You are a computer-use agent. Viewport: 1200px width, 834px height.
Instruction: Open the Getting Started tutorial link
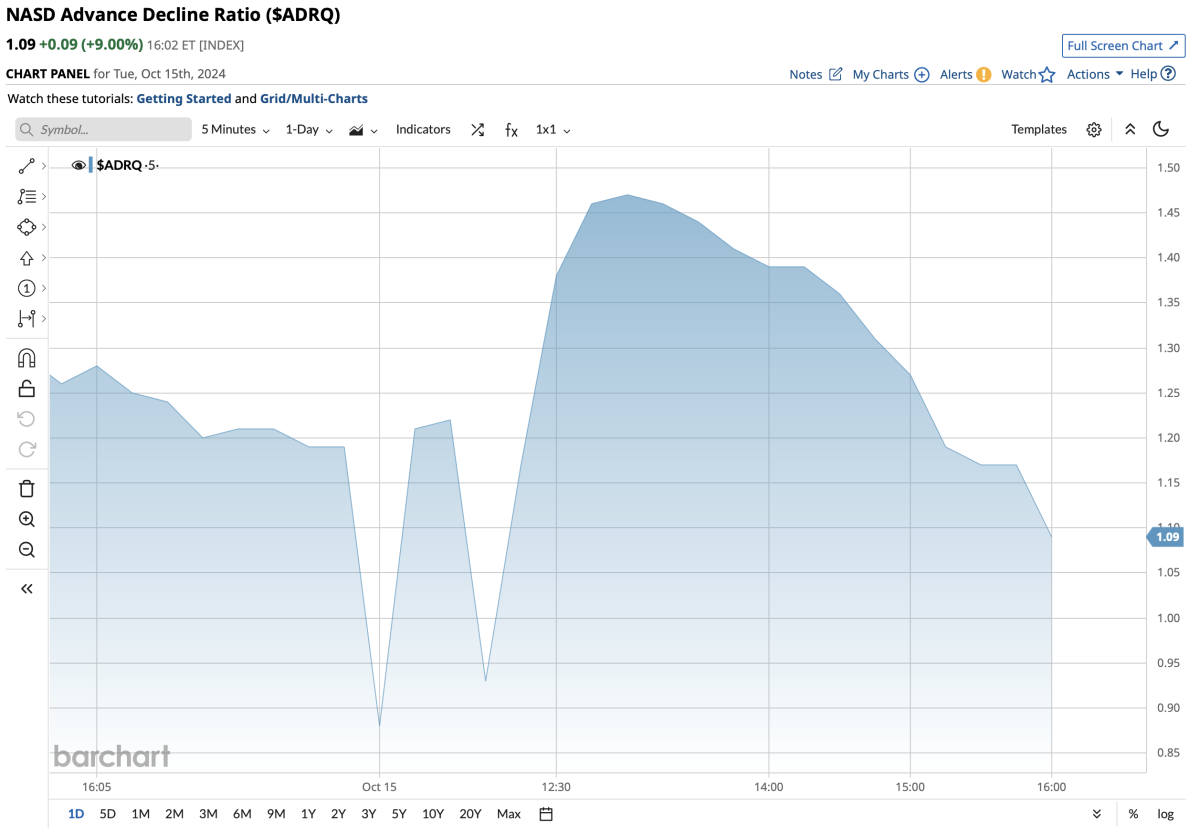(x=183, y=99)
